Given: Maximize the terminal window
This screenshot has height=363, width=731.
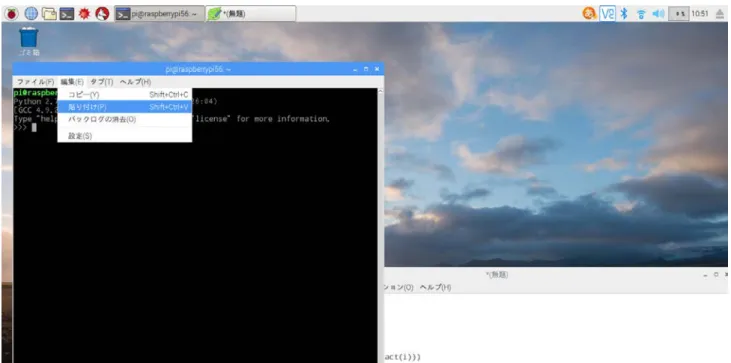Looking at the screenshot, I should [366, 69].
